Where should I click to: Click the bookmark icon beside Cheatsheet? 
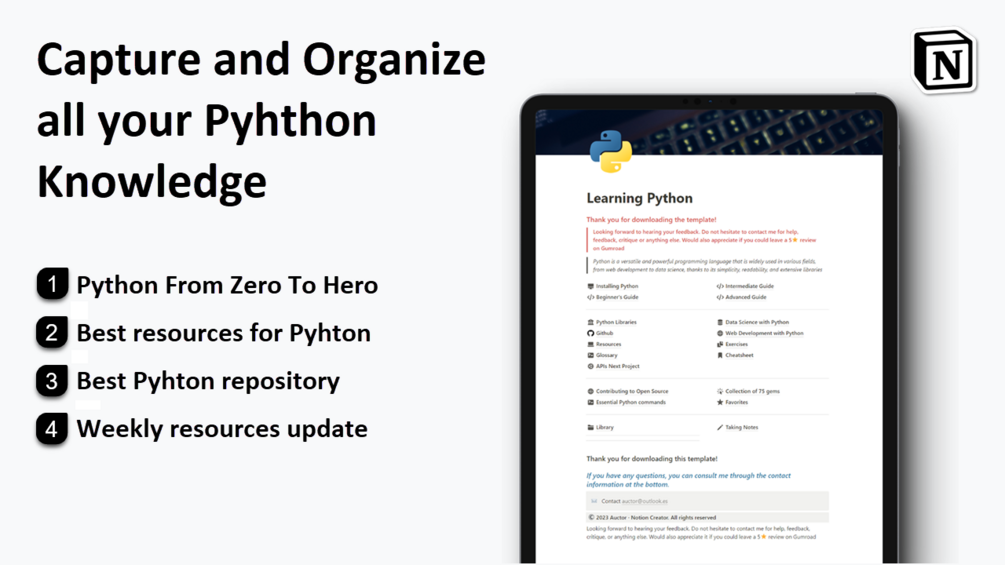click(x=720, y=355)
